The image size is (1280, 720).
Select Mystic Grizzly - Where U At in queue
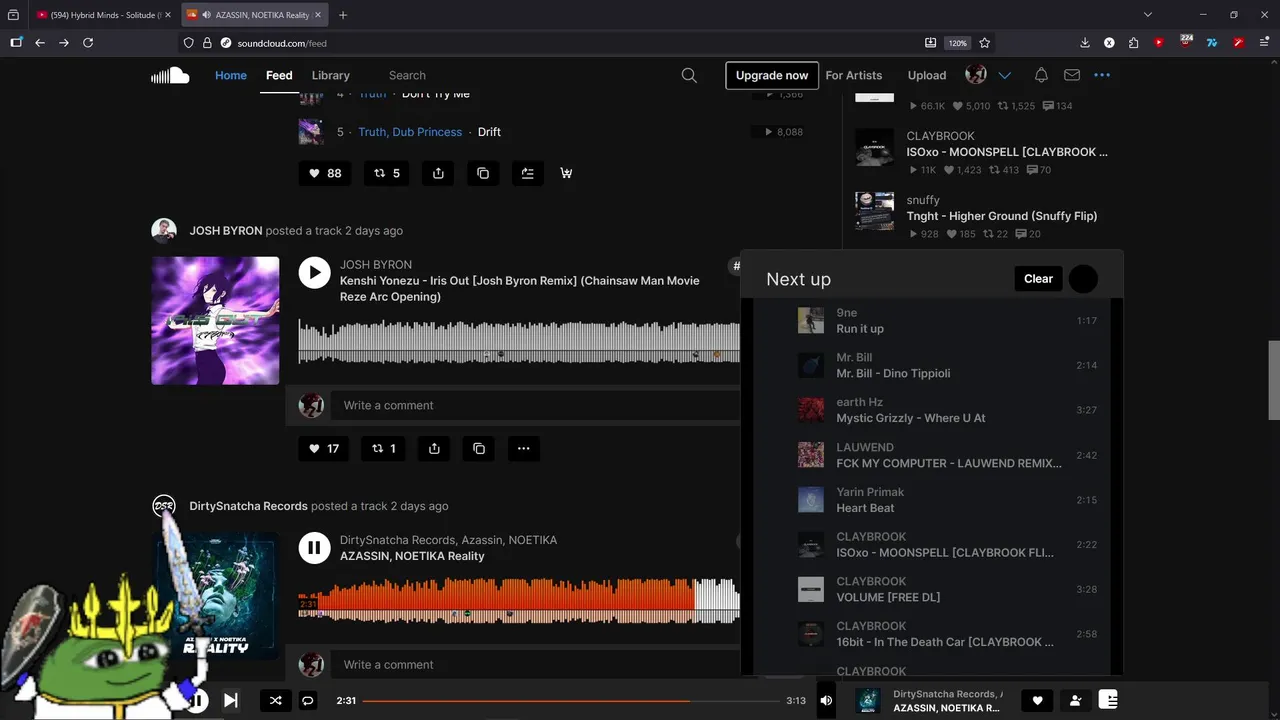pyautogui.click(x=932, y=410)
